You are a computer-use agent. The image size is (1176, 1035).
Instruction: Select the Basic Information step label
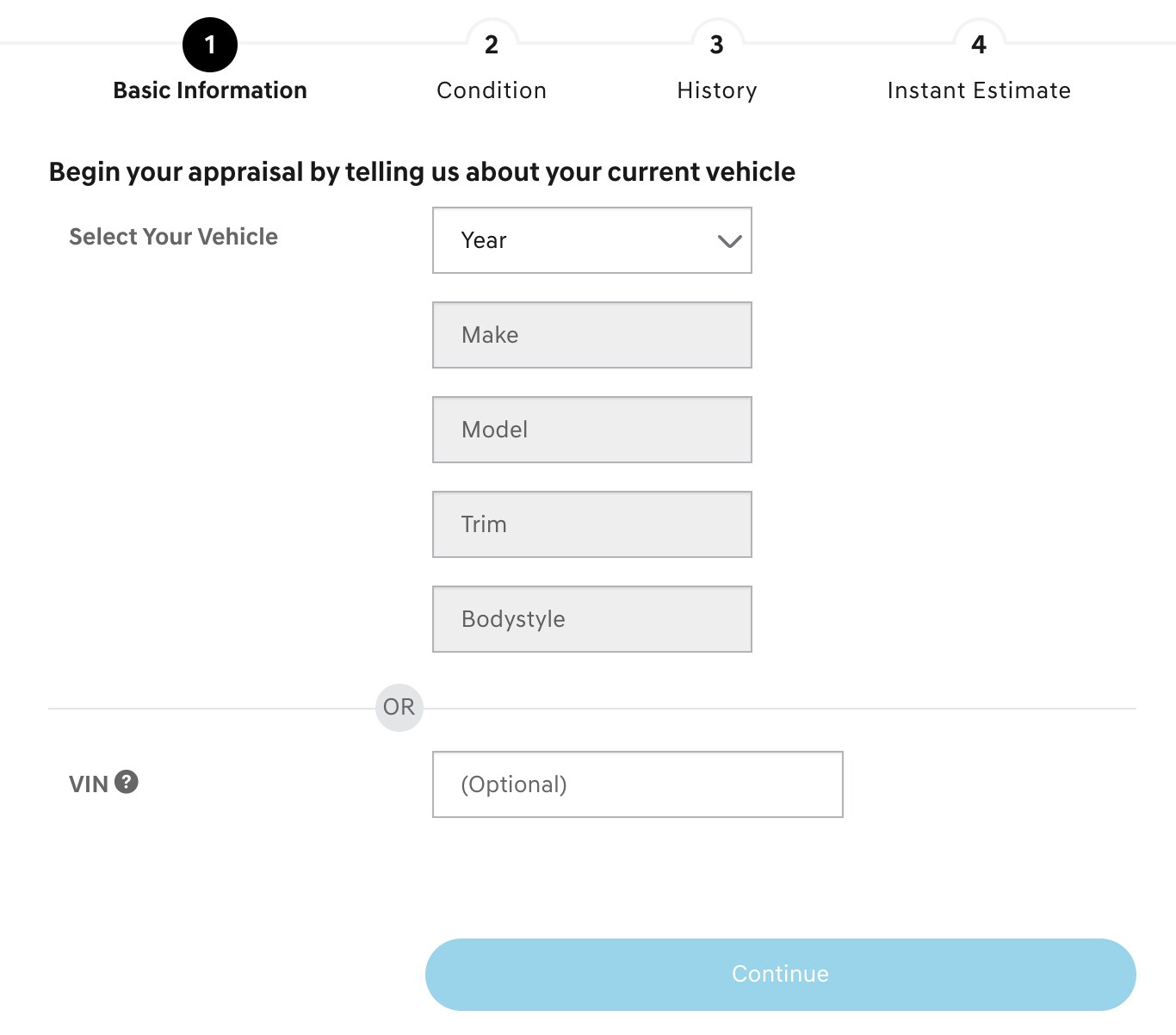click(210, 90)
